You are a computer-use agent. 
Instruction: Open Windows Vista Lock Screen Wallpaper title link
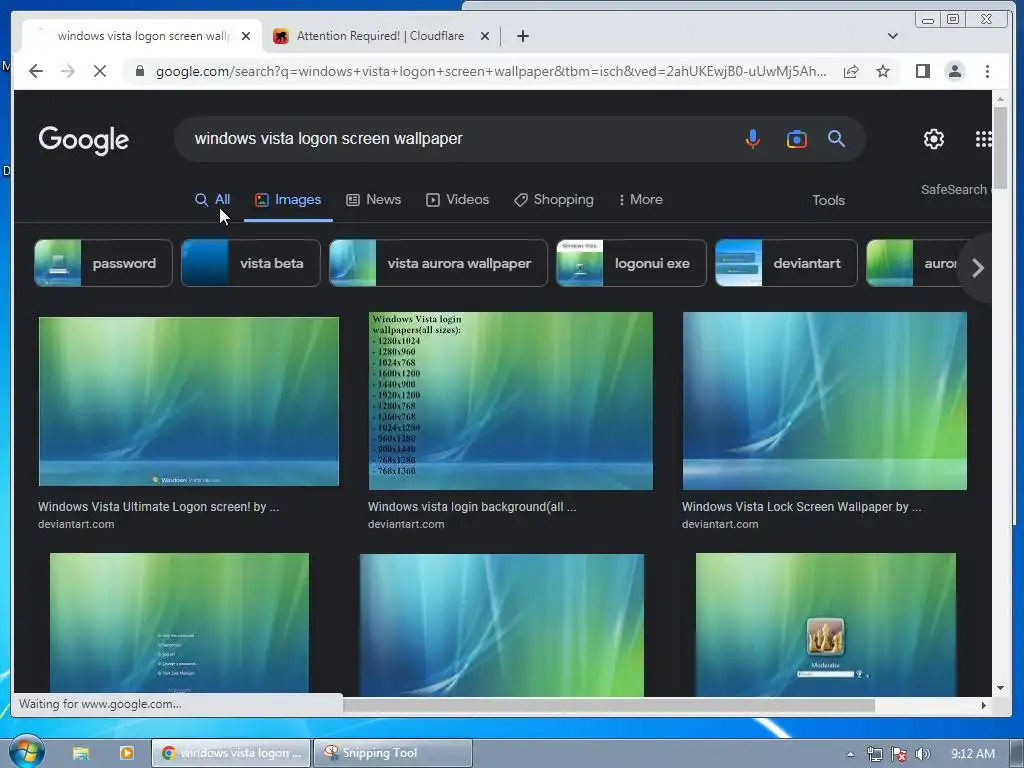coord(802,507)
